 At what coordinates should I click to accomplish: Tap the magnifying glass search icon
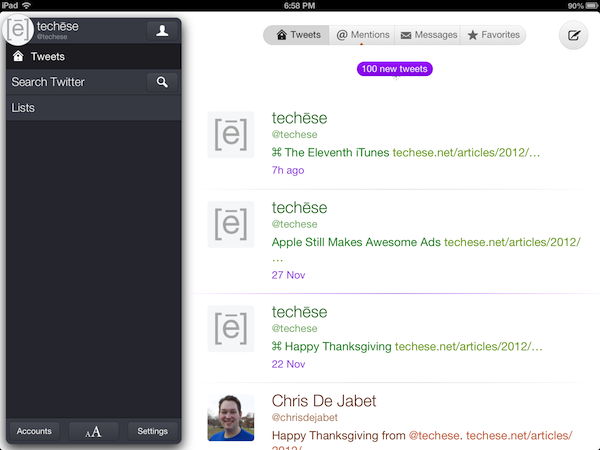tap(162, 82)
